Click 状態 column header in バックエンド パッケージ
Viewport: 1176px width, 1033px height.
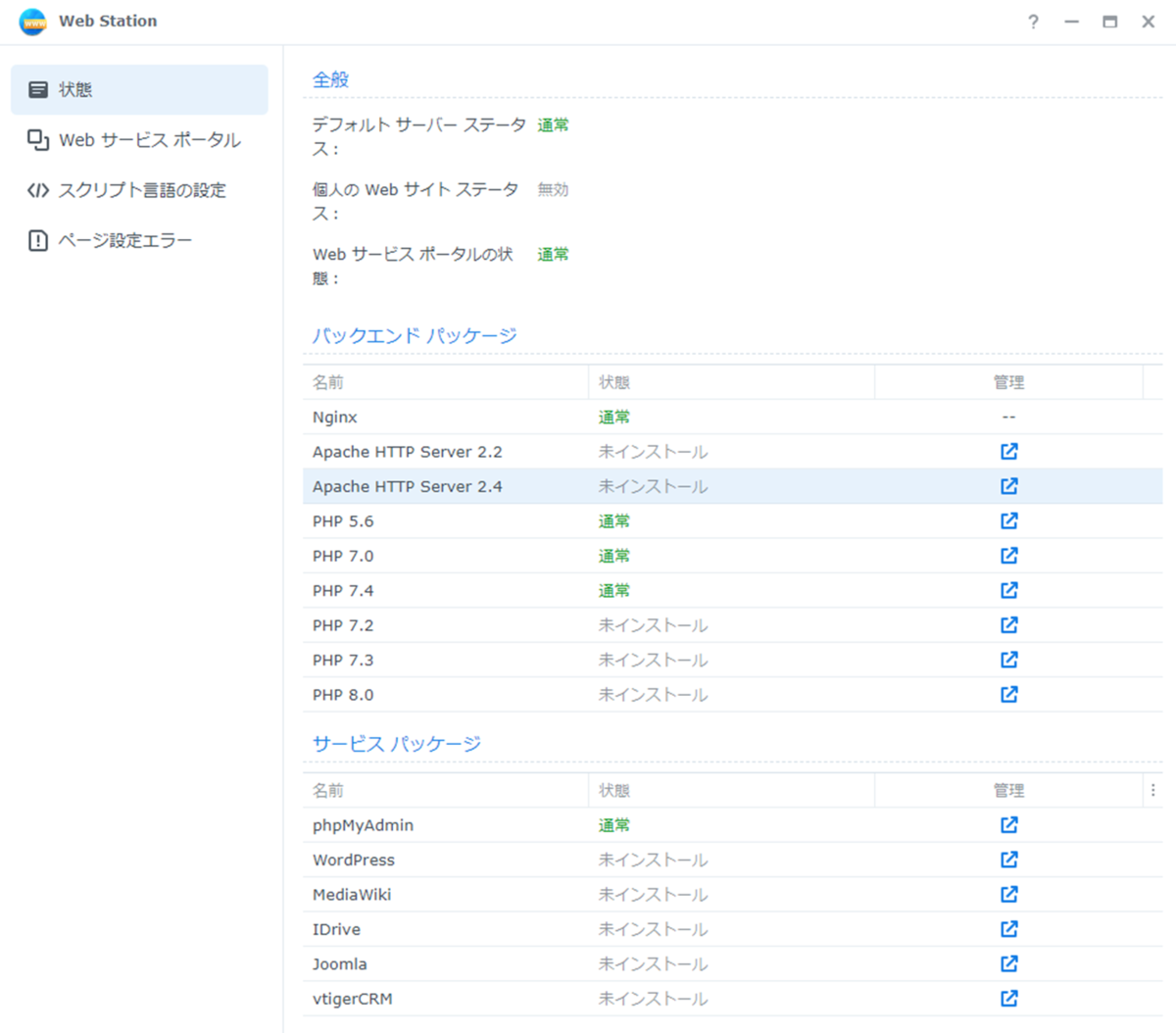pyautogui.click(x=732, y=382)
